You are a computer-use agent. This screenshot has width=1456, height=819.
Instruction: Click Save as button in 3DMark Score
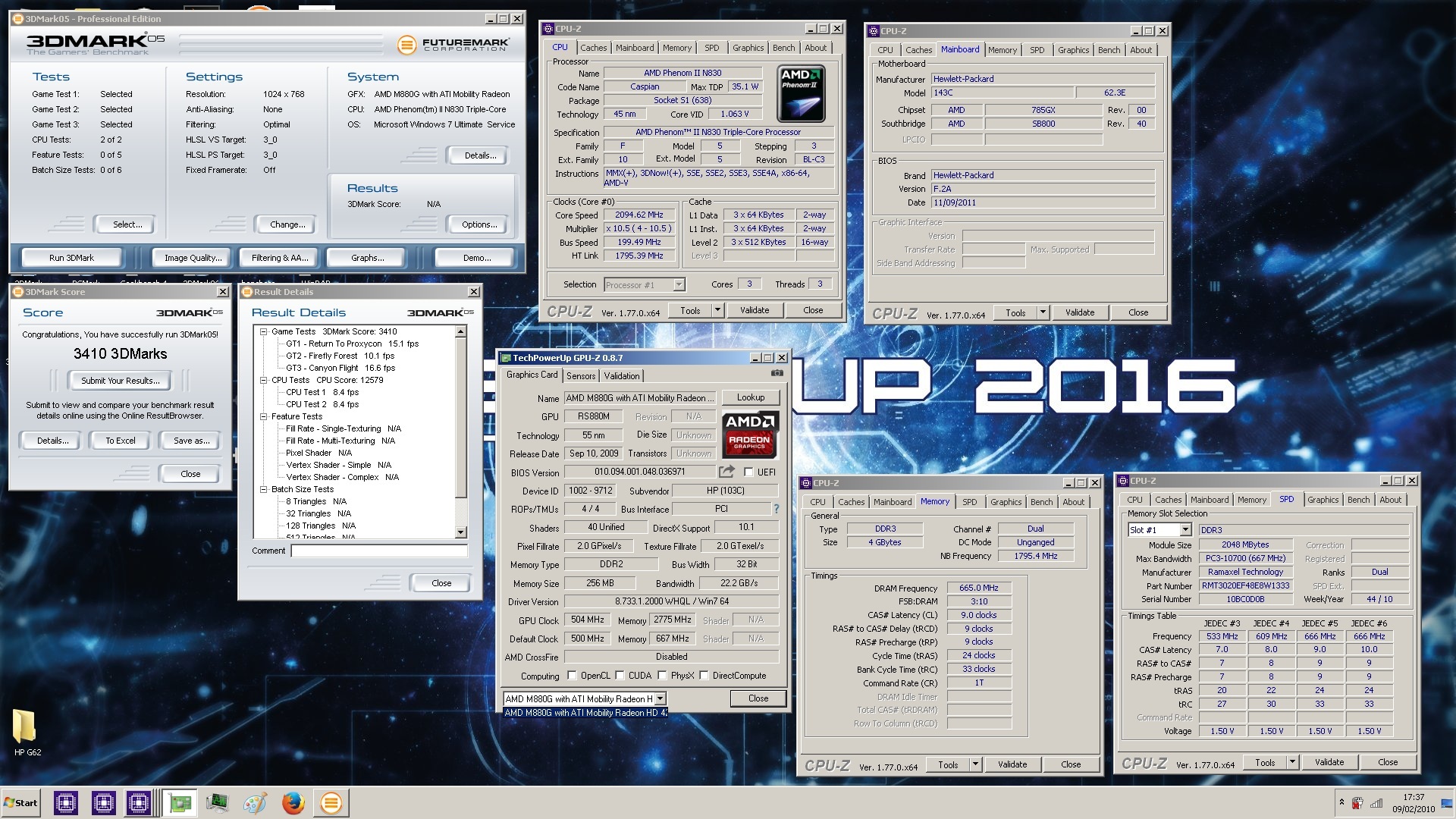pyautogui.click(x=191, y=441)
